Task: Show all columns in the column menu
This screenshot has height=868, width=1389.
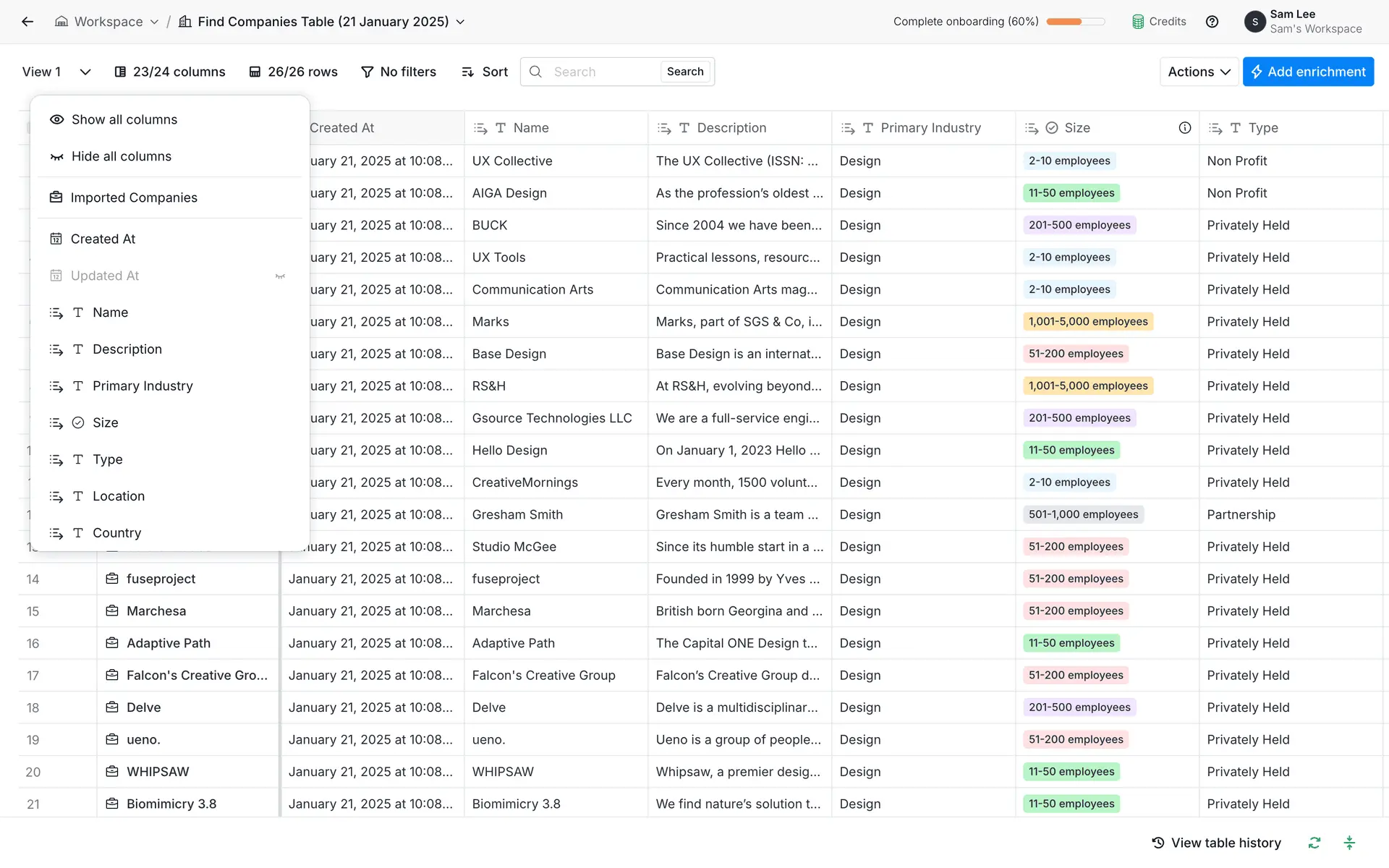Action: tap(124, 119)
